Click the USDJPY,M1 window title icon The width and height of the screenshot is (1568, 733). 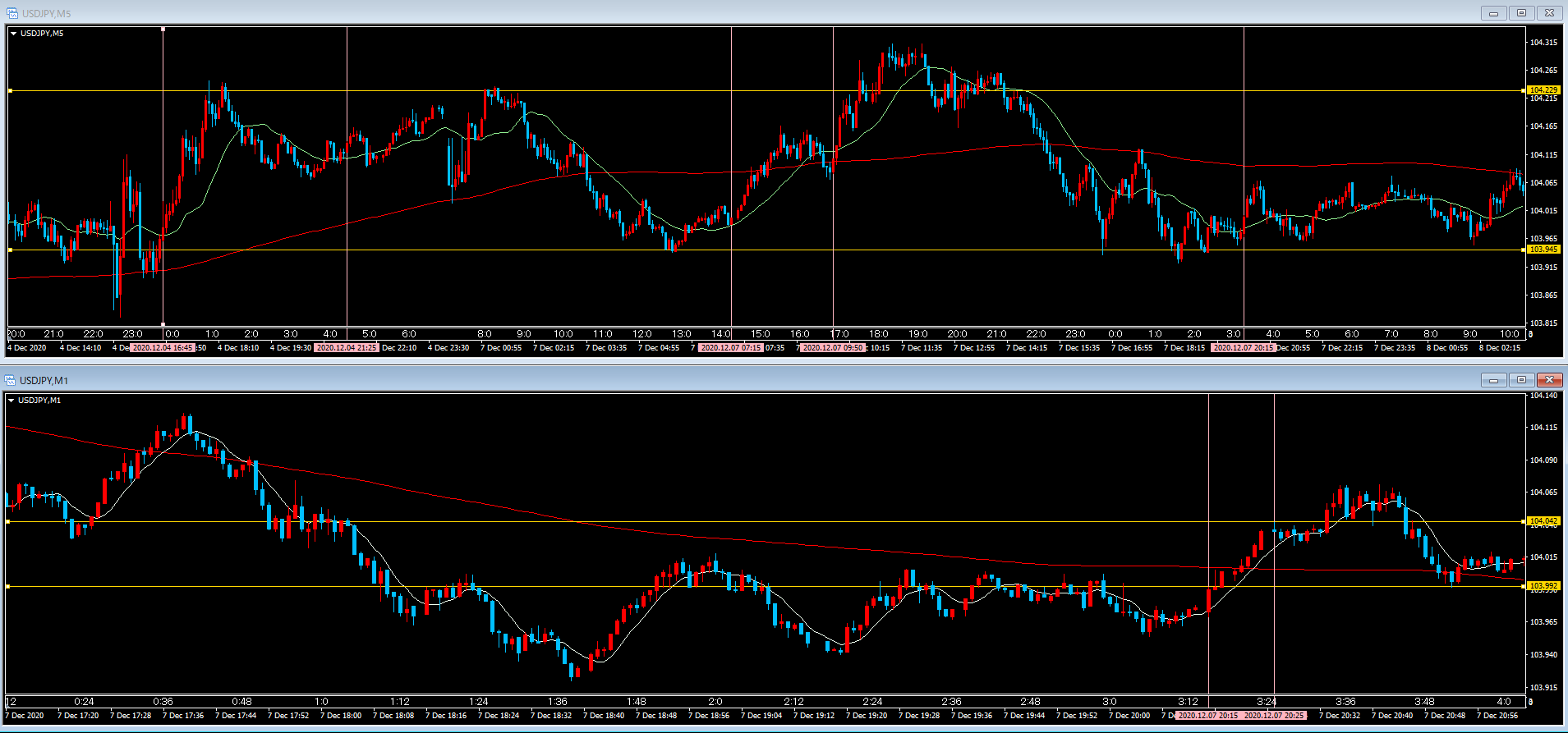coord(11,380)
